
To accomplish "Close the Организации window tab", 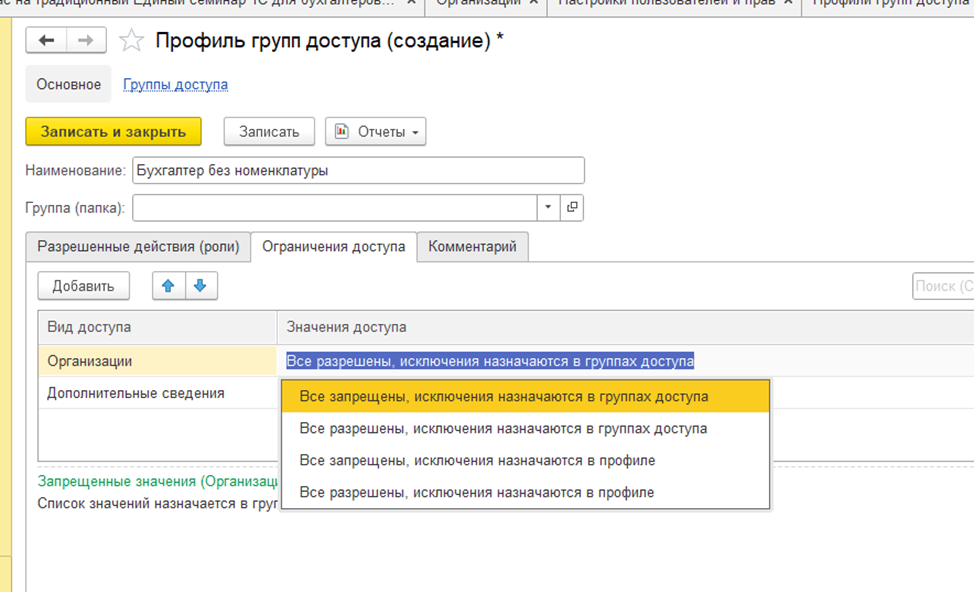I will (534, 3).
